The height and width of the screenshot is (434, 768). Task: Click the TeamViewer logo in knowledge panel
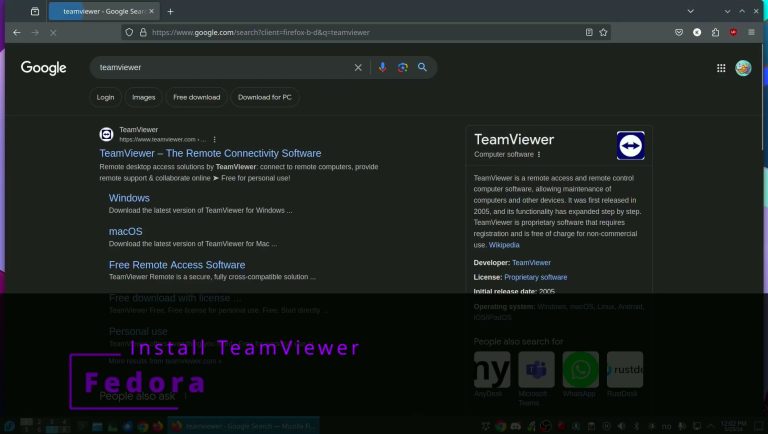pos(630,145)
